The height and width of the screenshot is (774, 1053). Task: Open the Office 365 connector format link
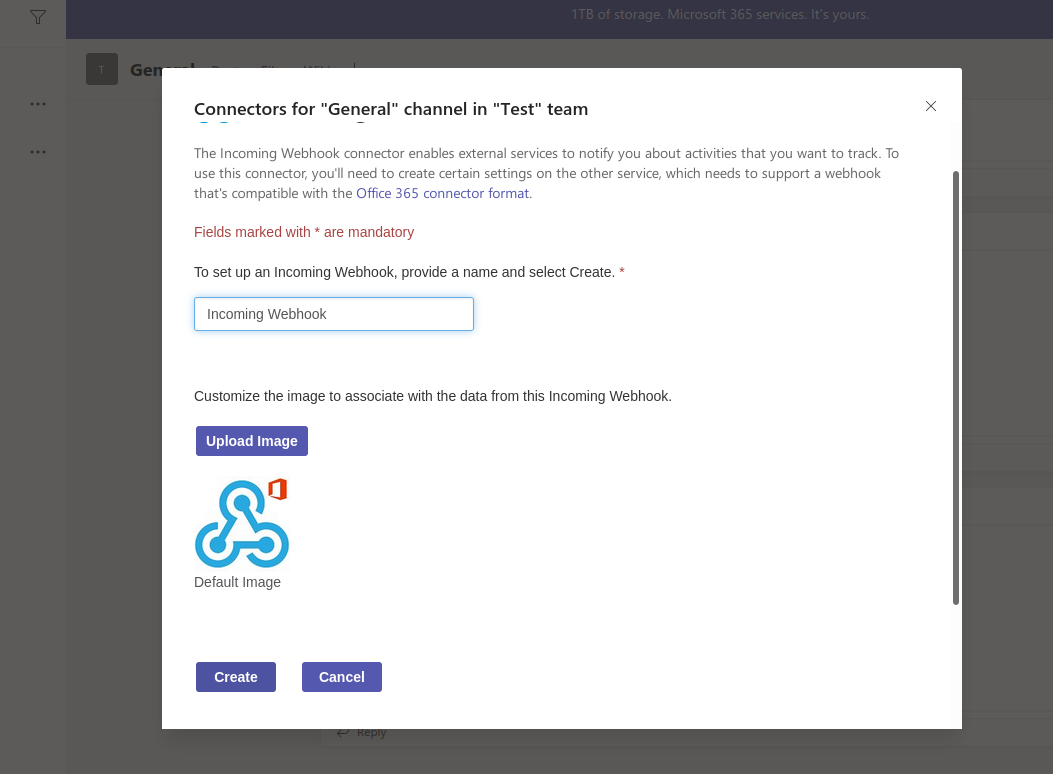point(443,193)
